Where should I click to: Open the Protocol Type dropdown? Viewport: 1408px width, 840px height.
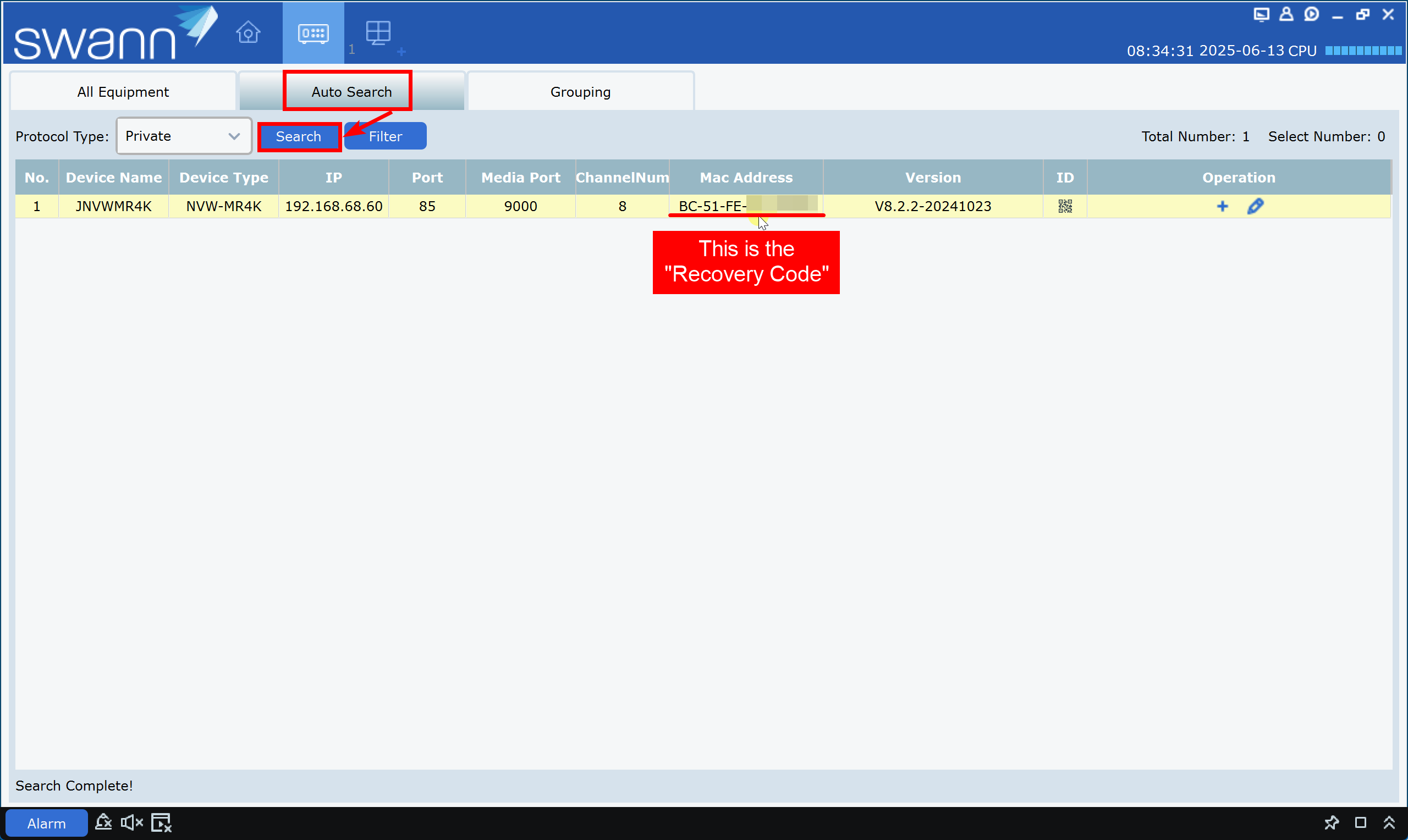pos(184,136)
